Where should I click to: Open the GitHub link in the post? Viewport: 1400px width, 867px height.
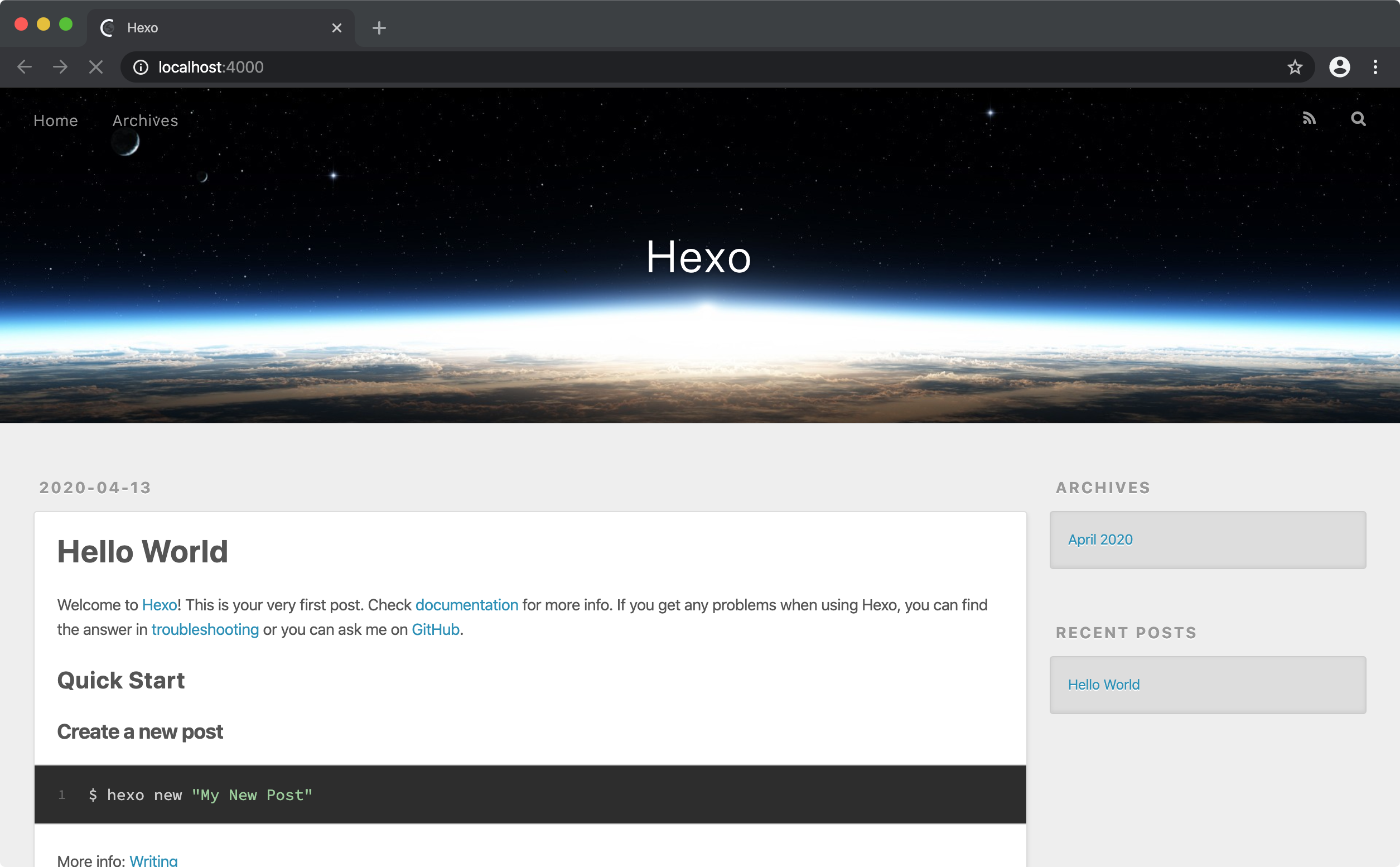pos(436,629)
